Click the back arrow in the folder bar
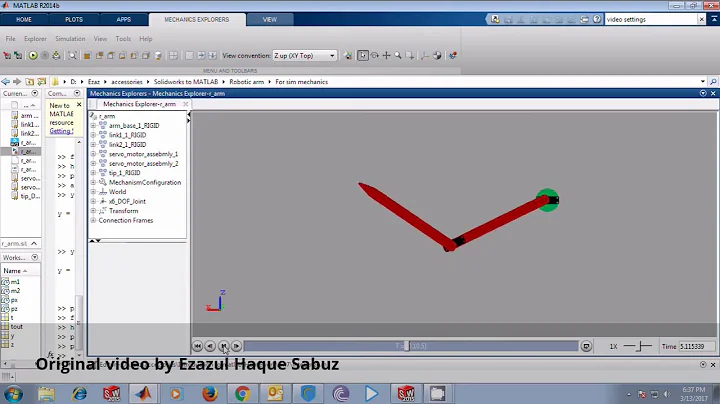Screen dimensions: 720x404 pyautogui.click(x=6, y=82)
